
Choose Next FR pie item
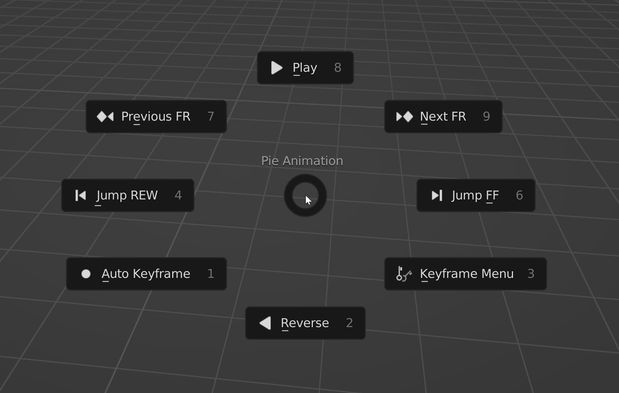pos(443,116)
